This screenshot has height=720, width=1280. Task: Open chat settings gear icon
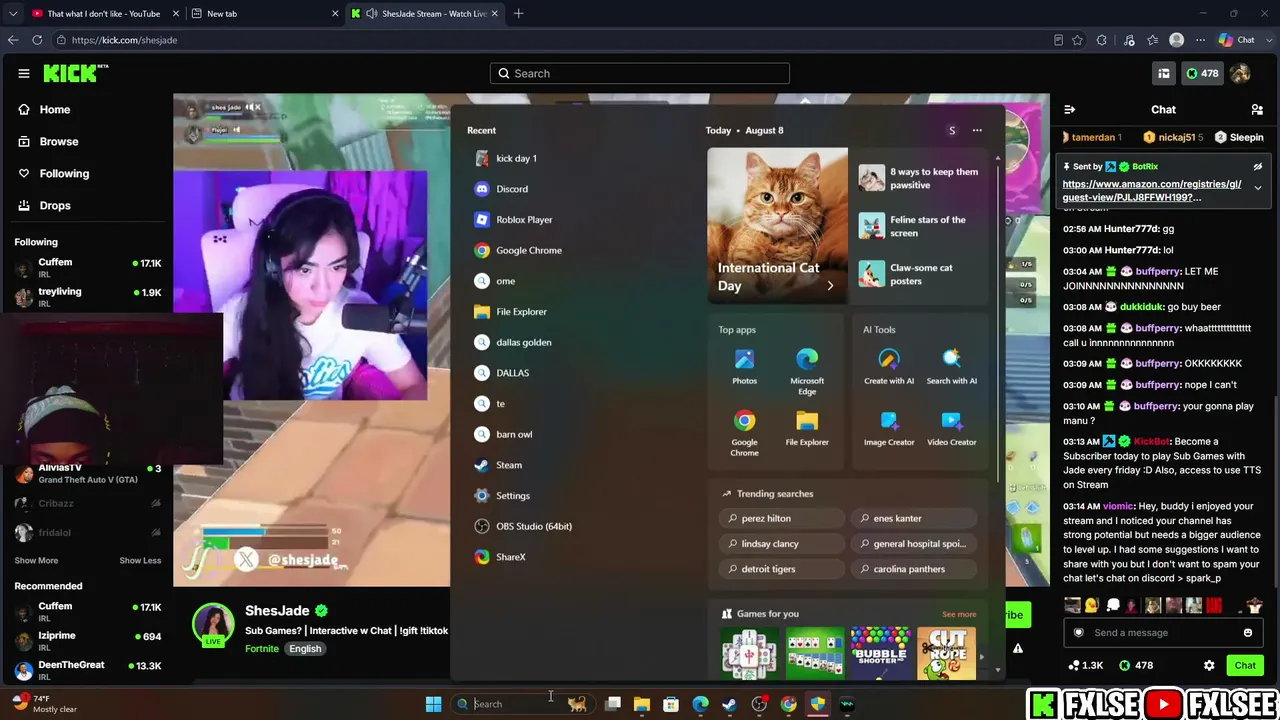click(1209, 665)
